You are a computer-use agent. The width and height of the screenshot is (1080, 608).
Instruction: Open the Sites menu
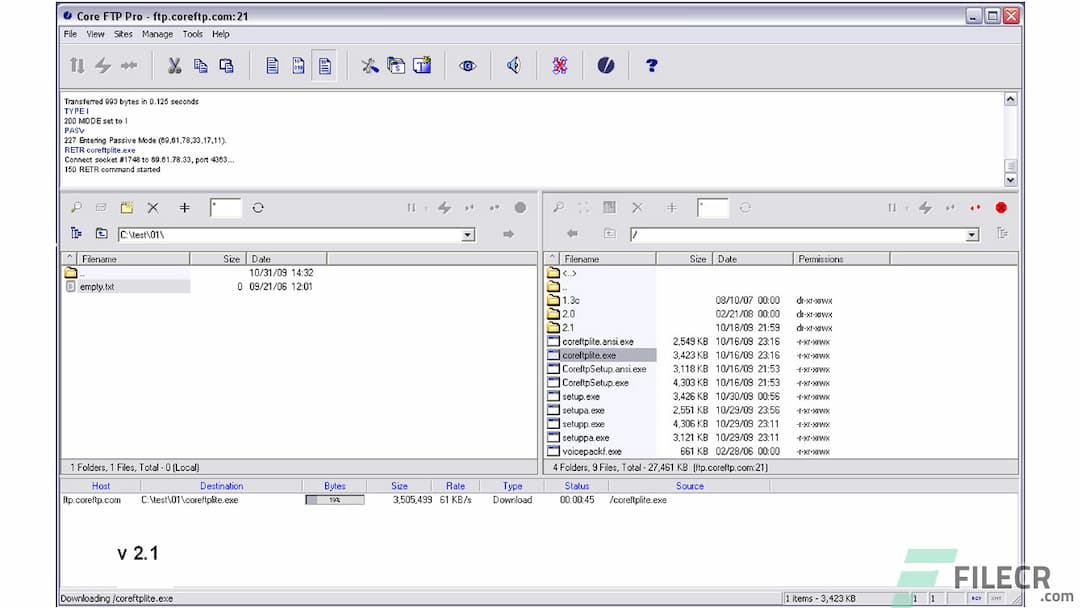[122, 33]
